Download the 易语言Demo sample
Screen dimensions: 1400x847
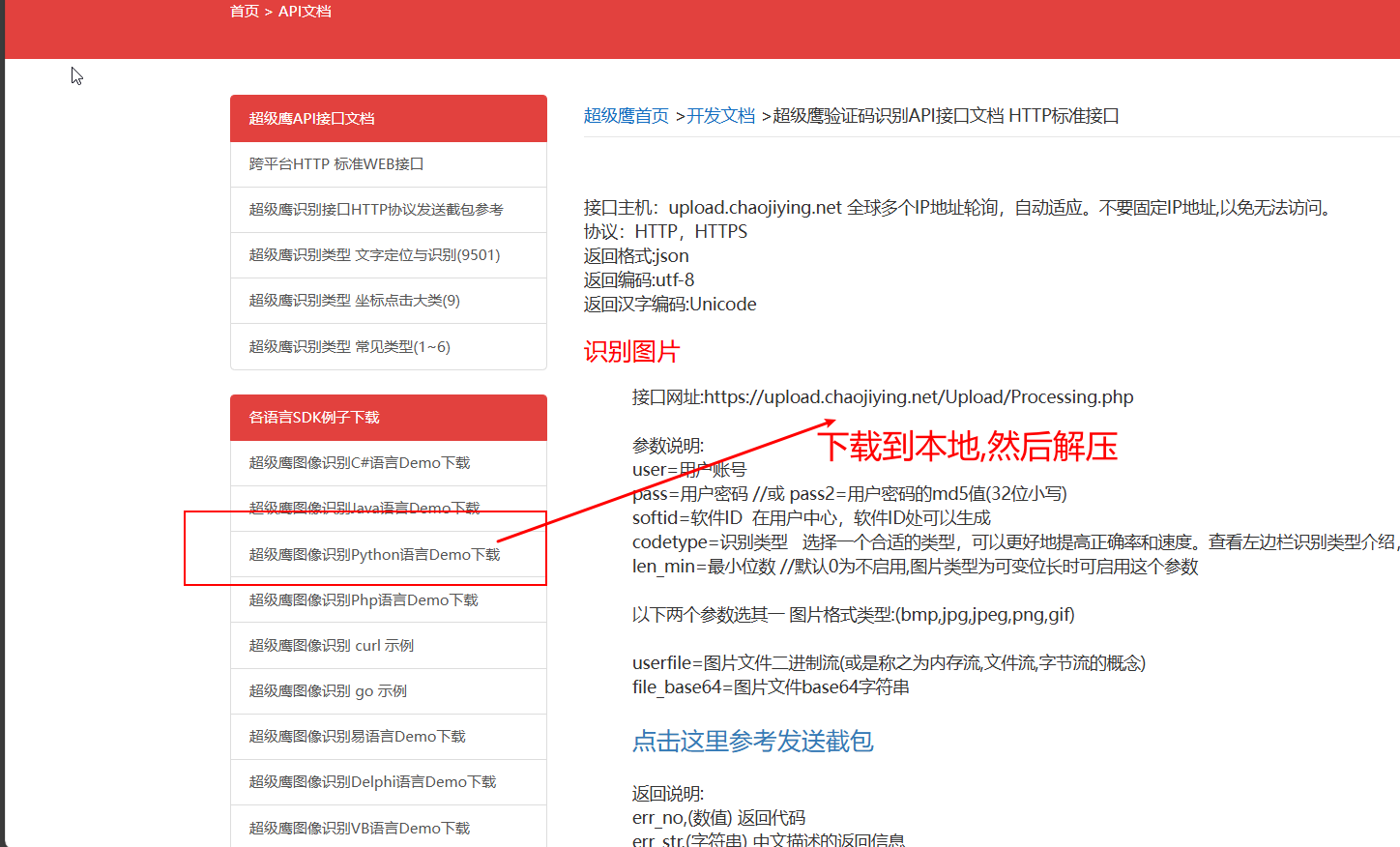[357, 737]
